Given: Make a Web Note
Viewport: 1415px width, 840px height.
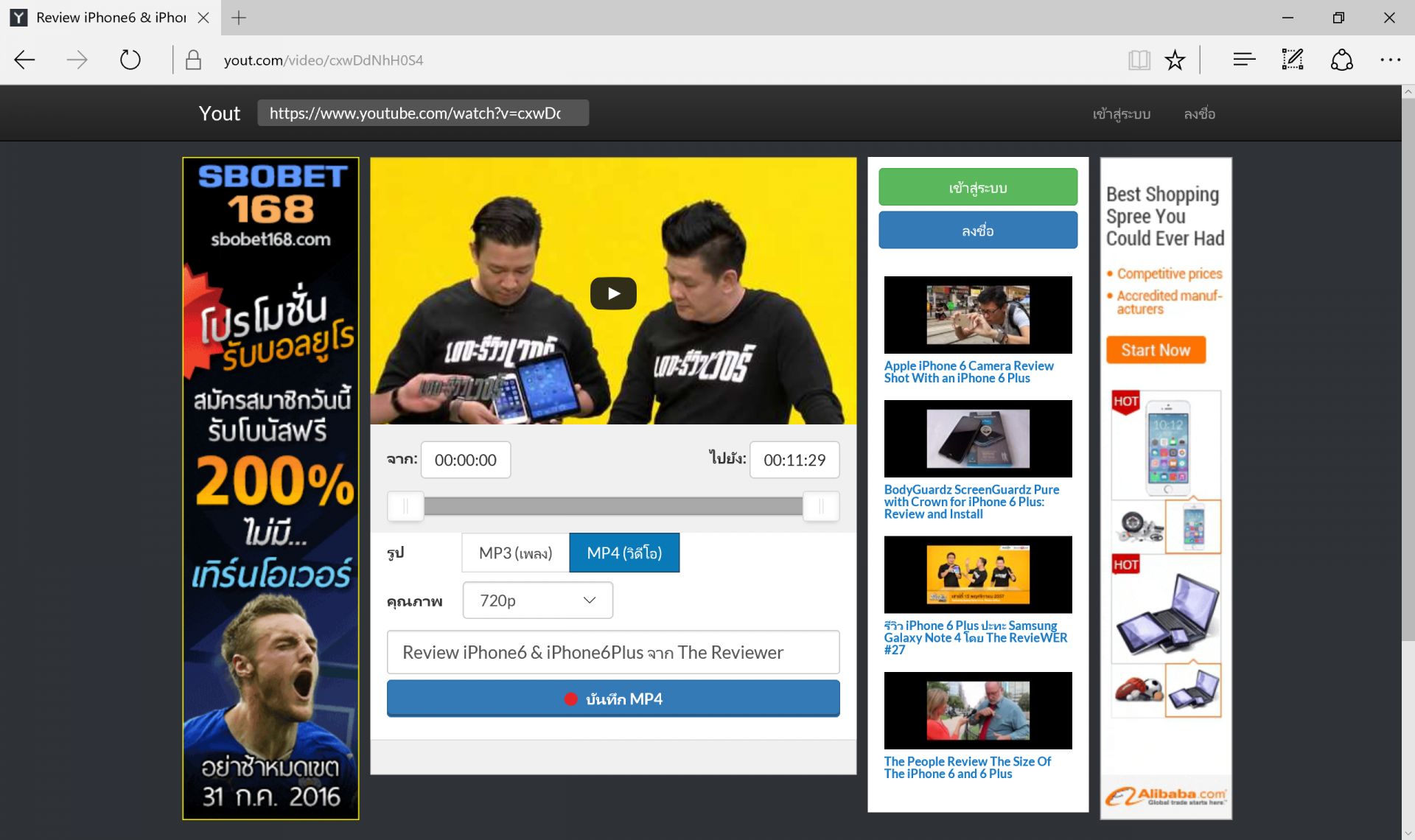Looking at the screenshot, I should [1293, 60].
